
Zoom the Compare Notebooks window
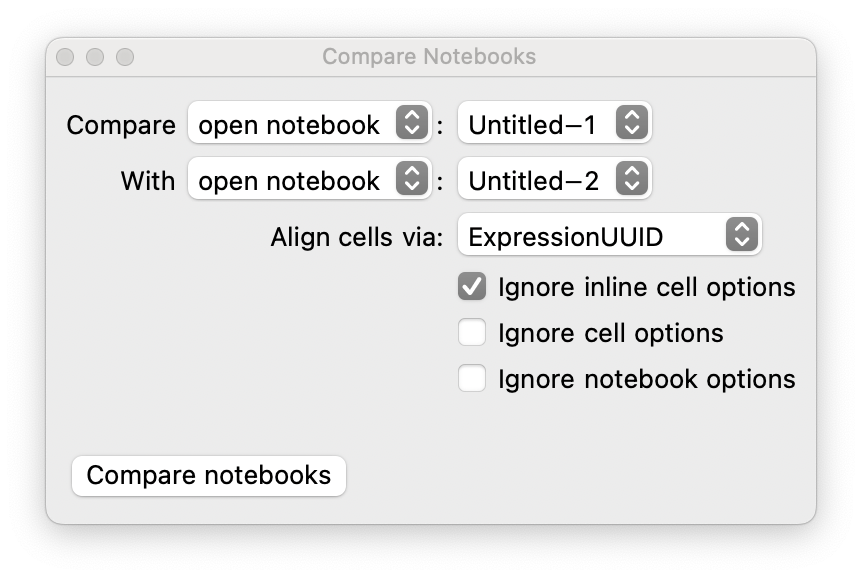(x=125, y=57)
